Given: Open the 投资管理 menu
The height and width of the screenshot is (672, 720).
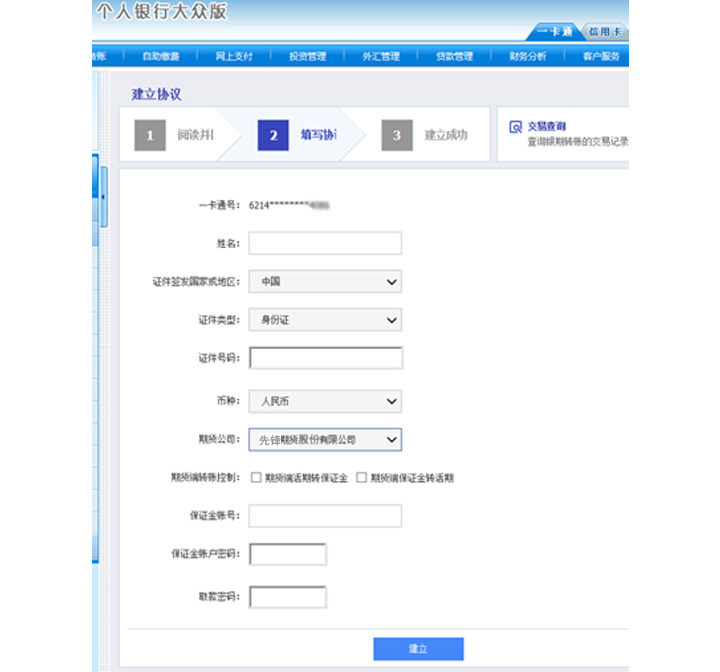Looking at the screenshot, I should click(307, 56).
